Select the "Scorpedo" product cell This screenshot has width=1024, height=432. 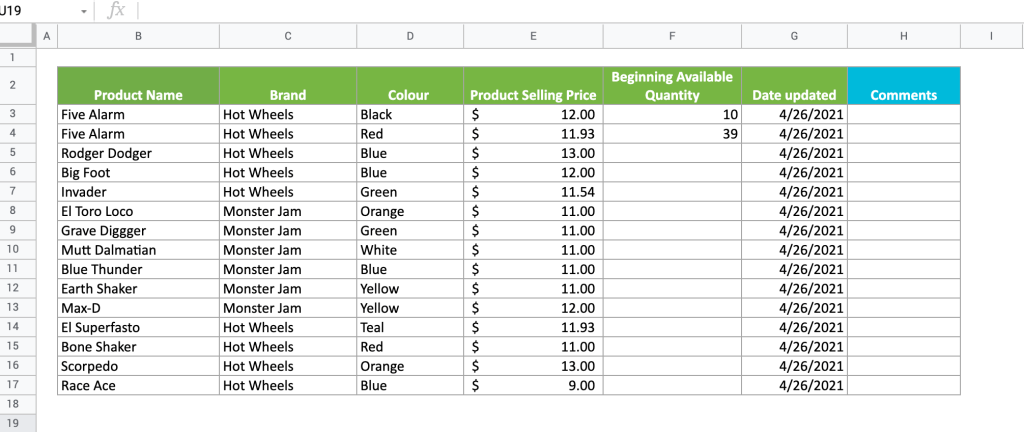point(138,366)
